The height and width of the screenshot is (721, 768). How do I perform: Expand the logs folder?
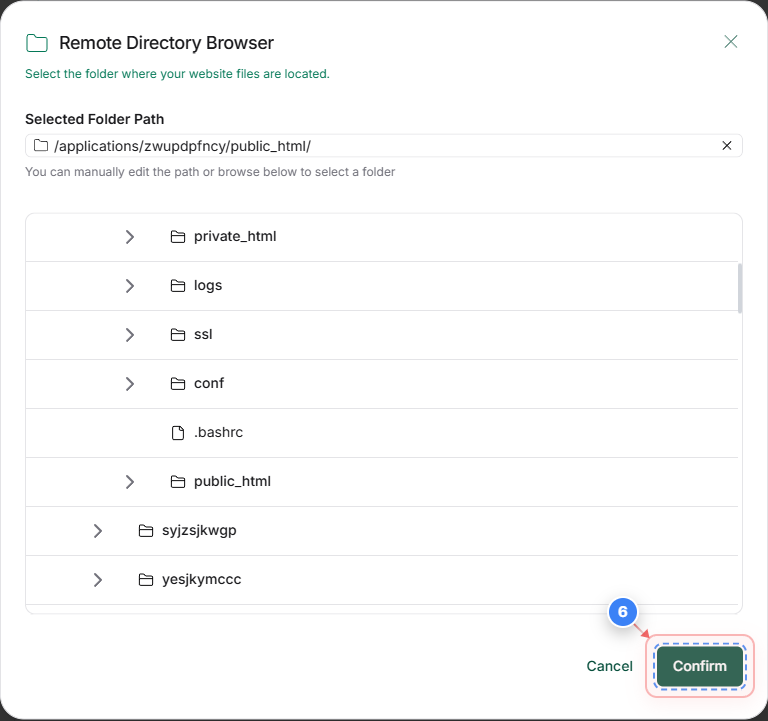coord(129,286)
